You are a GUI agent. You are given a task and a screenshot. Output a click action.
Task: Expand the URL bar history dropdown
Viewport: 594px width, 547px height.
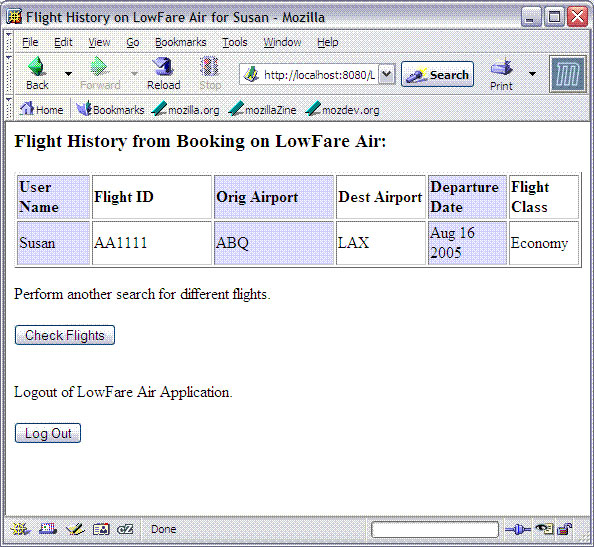(x=386, y=74)
